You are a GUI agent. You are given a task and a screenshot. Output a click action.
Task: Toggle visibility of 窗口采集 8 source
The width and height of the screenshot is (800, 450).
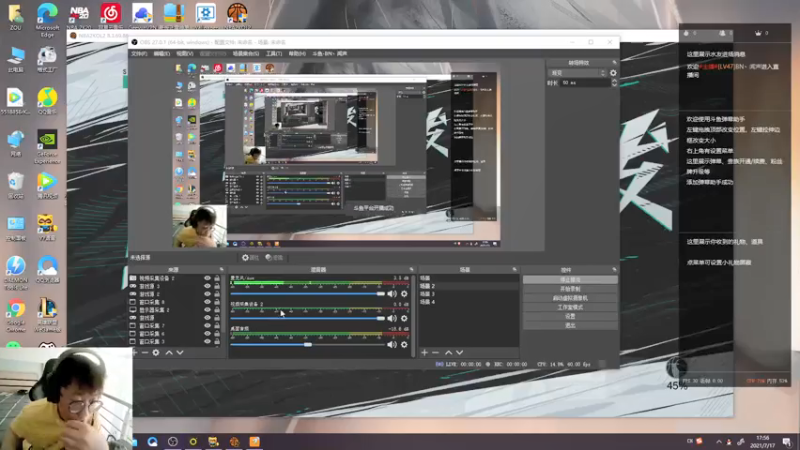point(207,302)
